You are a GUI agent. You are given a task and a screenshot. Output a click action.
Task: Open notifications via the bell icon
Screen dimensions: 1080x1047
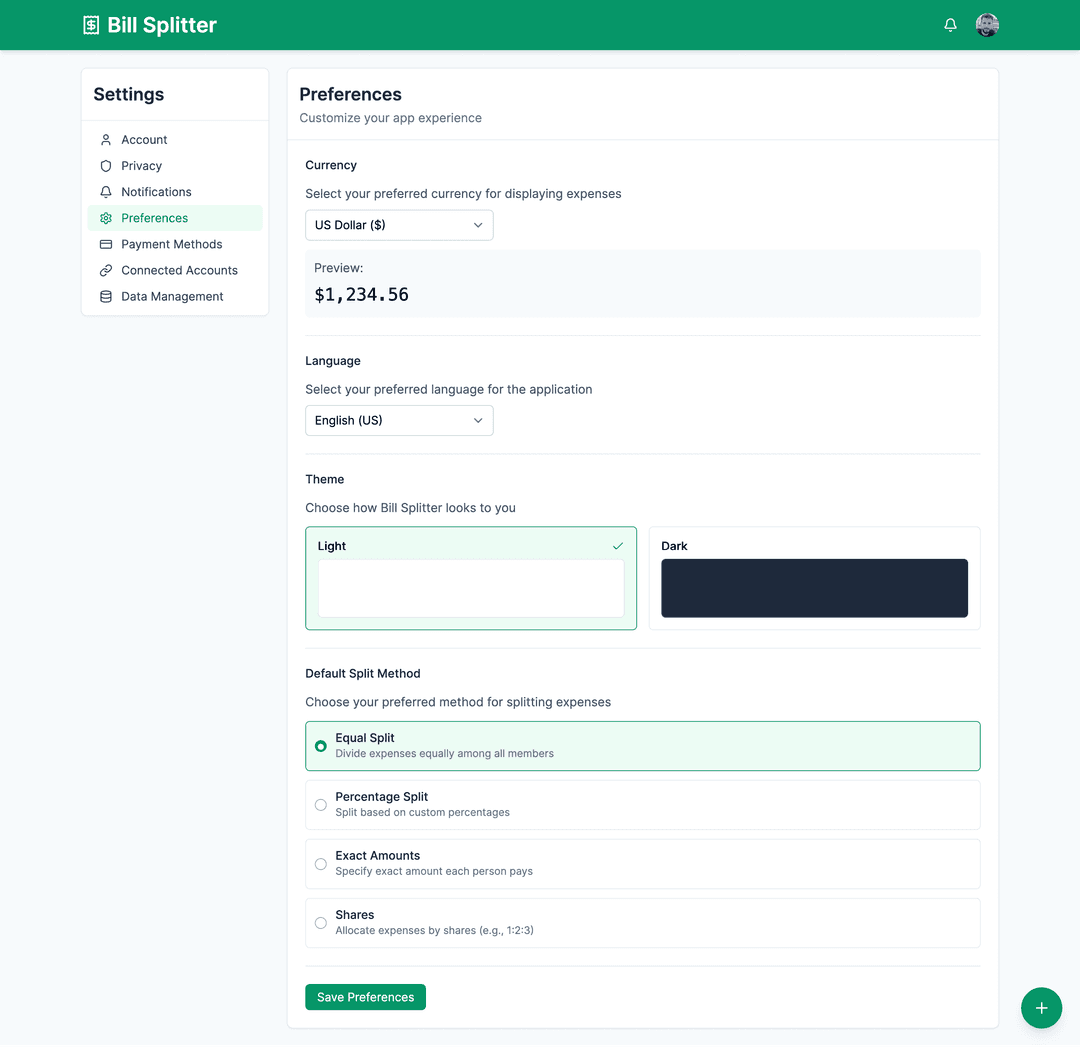pyautogui.click(x=950, y=24)
